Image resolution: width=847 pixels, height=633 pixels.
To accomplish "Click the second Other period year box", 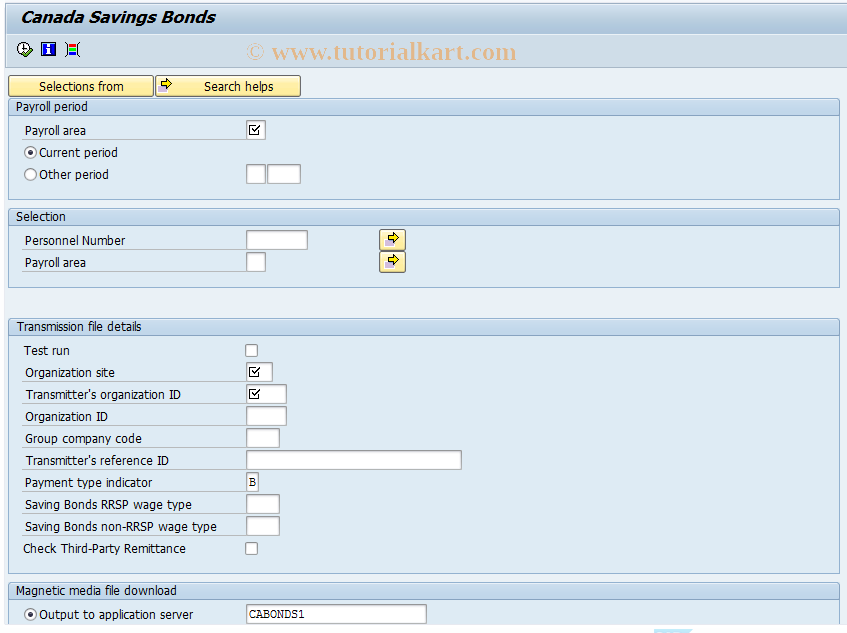I will pyautogui.click(x=284, y=174).
